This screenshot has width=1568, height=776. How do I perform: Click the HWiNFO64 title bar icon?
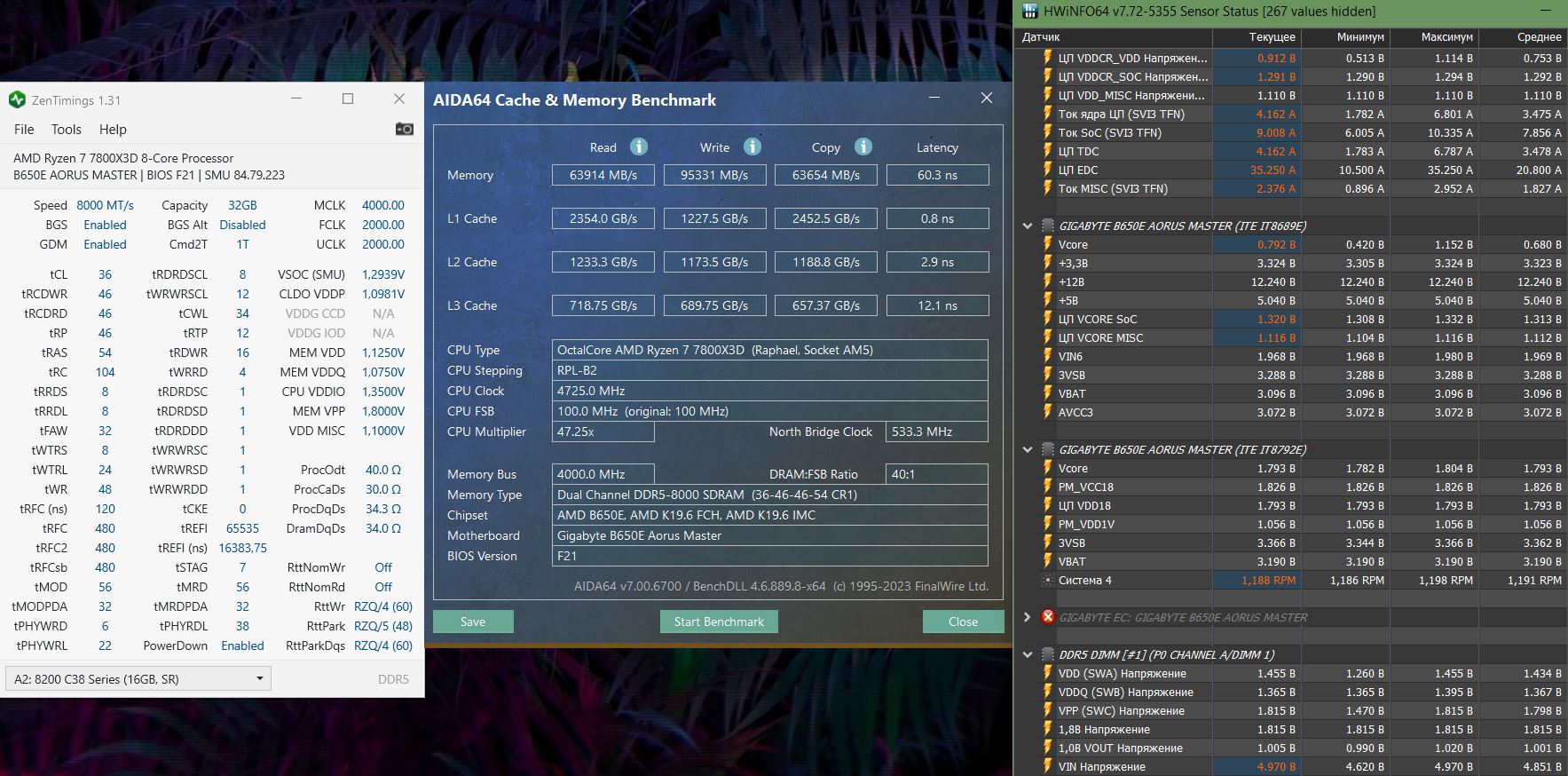click(x=1029, y=12)
